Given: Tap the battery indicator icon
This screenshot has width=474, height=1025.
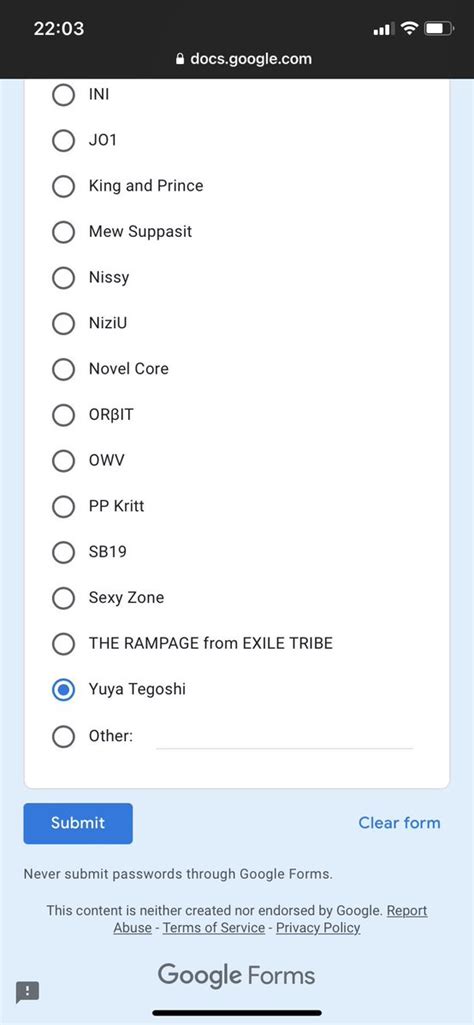Looking at the screenshot, I should 439,28.
